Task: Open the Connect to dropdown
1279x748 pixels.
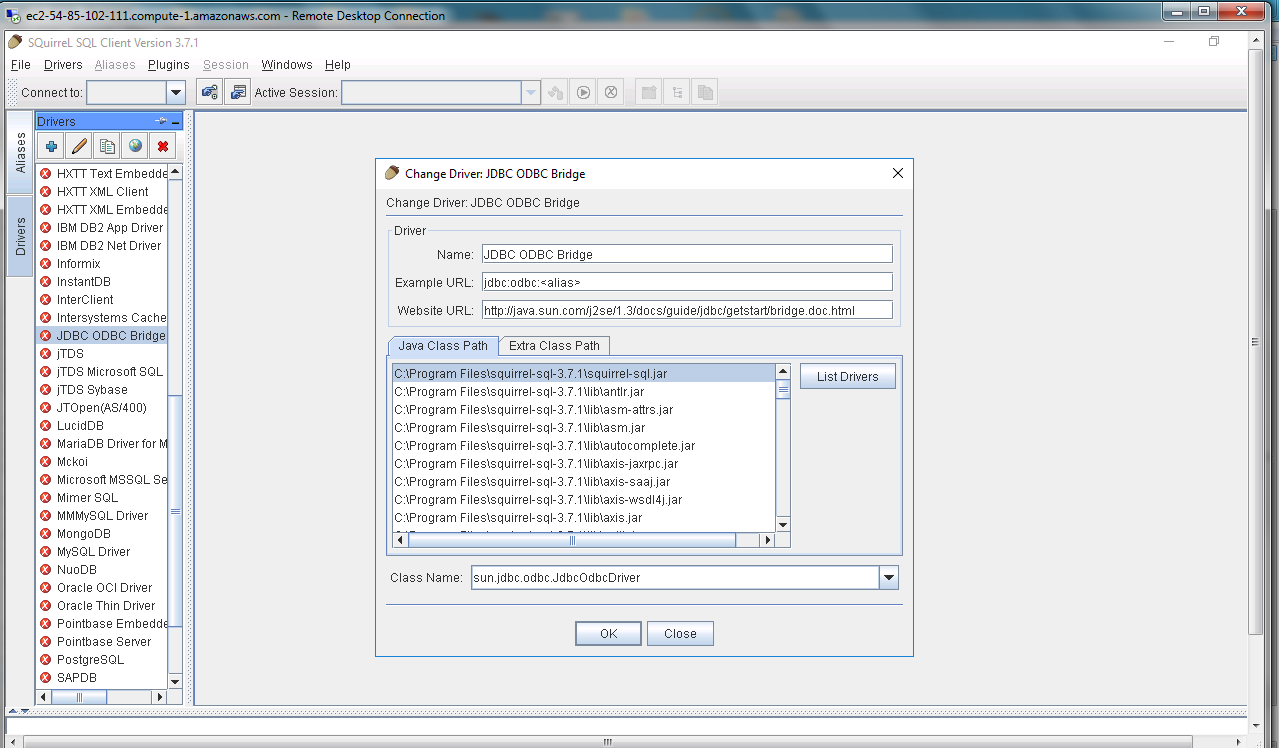Action: click(176, 93)
